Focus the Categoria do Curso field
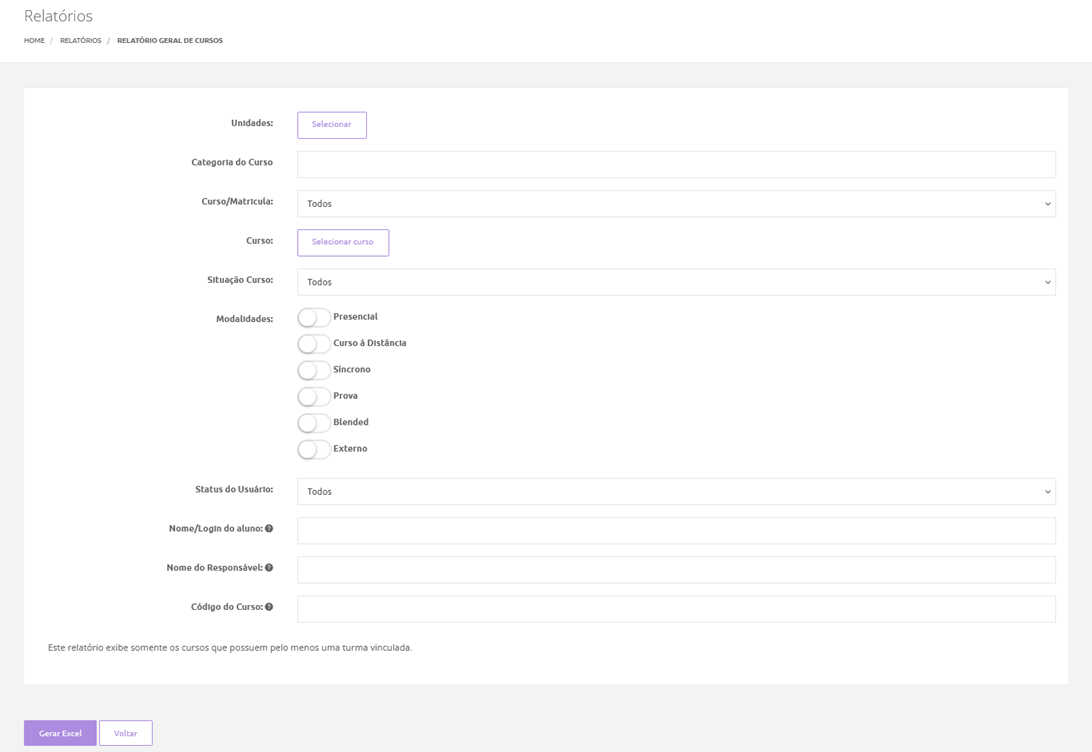 pyautogui.click(x=676, y=165)
